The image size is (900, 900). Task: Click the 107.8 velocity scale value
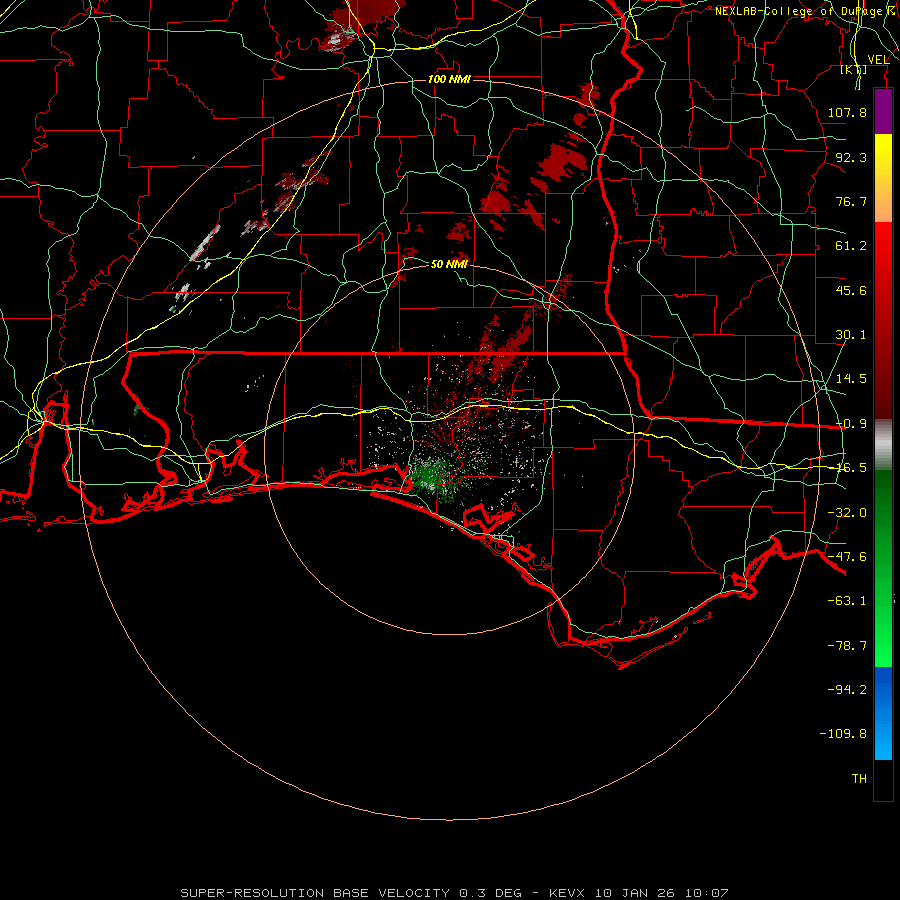pyautogui.click(x=847, y=112)
